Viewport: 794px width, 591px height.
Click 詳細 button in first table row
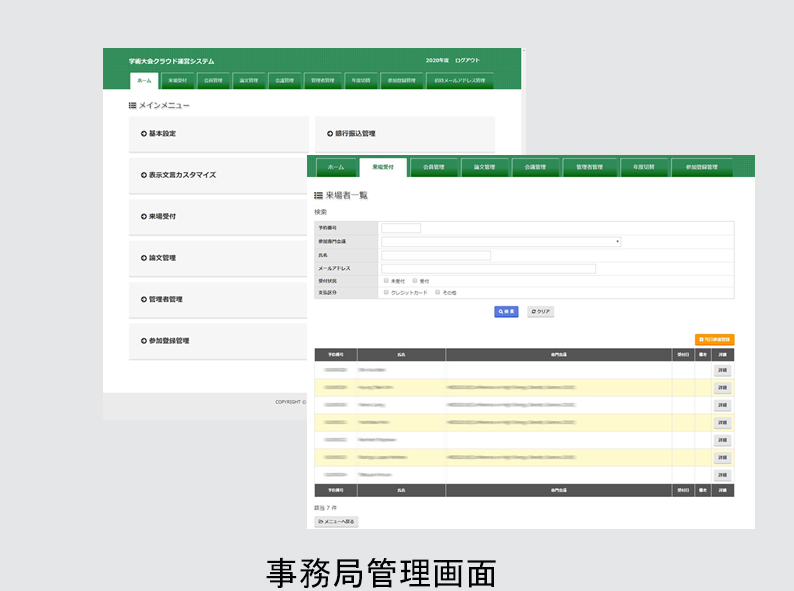click(x=723, y=370)
